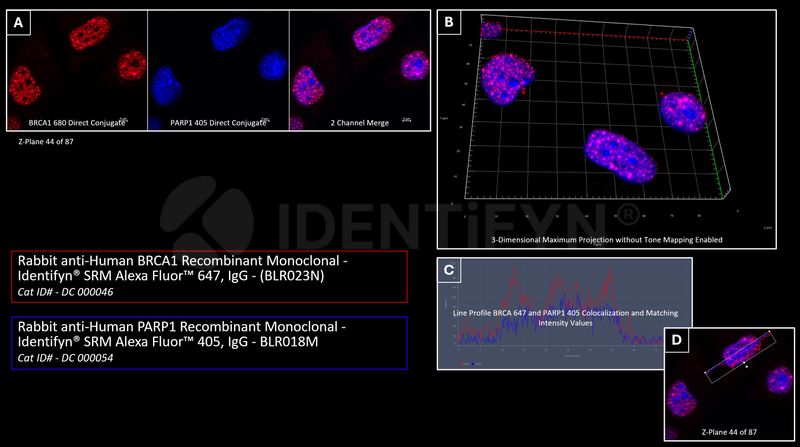Click the panel C label
This screenshot has width=800, height=447.
(449, 270)
